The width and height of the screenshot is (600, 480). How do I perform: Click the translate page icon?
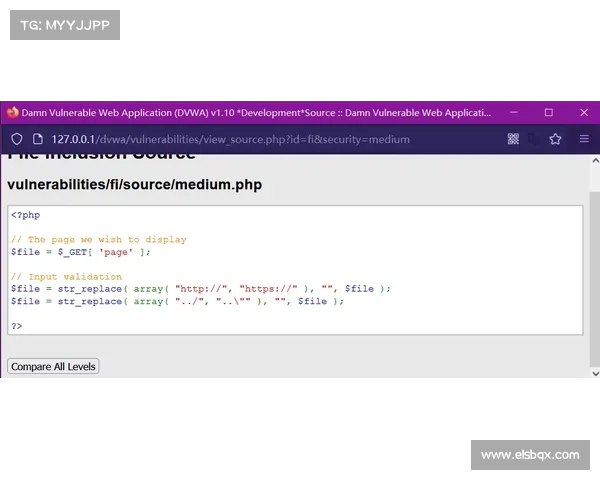[534, 139]
